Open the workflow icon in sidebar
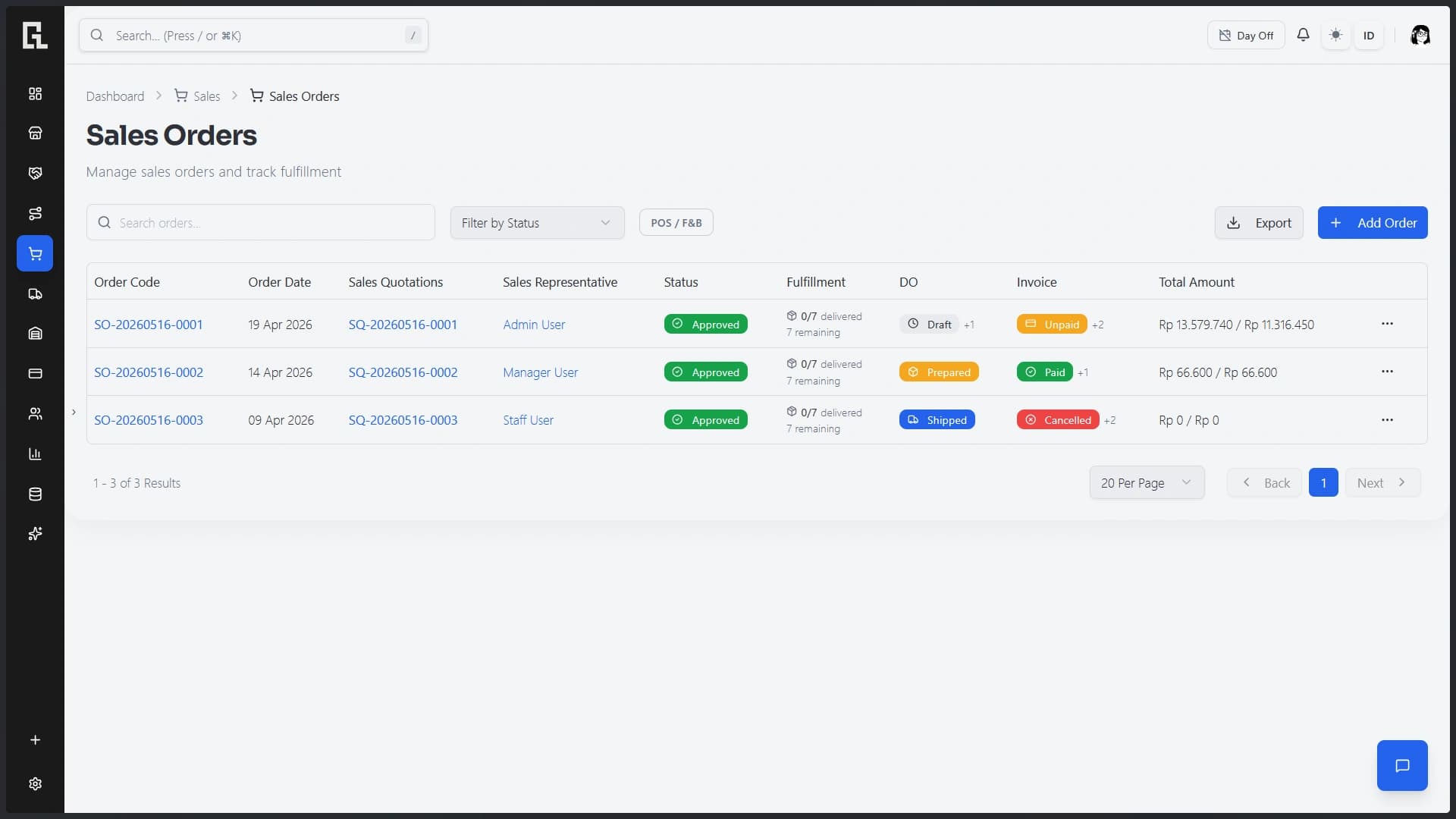The width and height of the screenshot is (1456, 819). pyautogui.click(x=35, y=213)
